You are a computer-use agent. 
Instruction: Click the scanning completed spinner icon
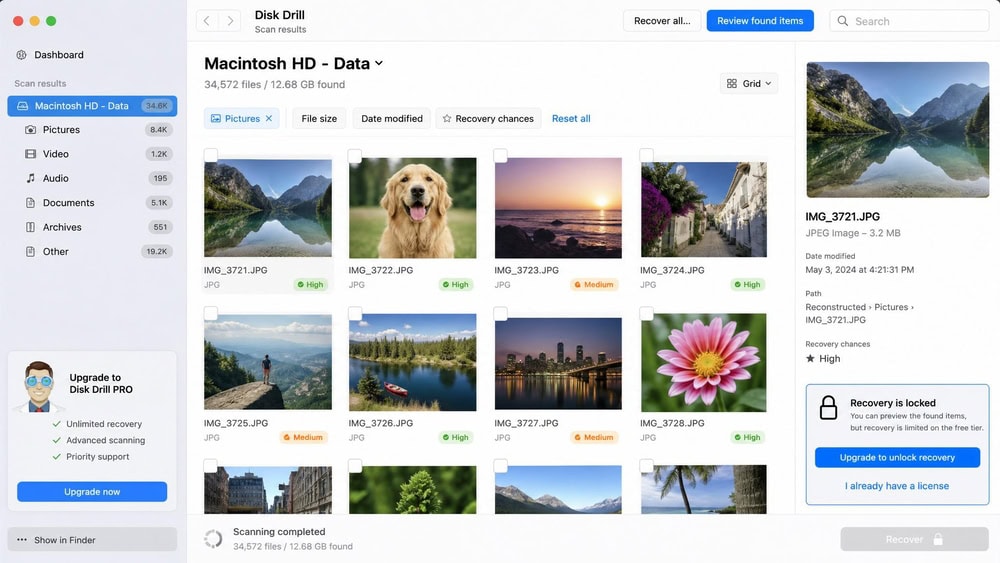coord(213,539)
